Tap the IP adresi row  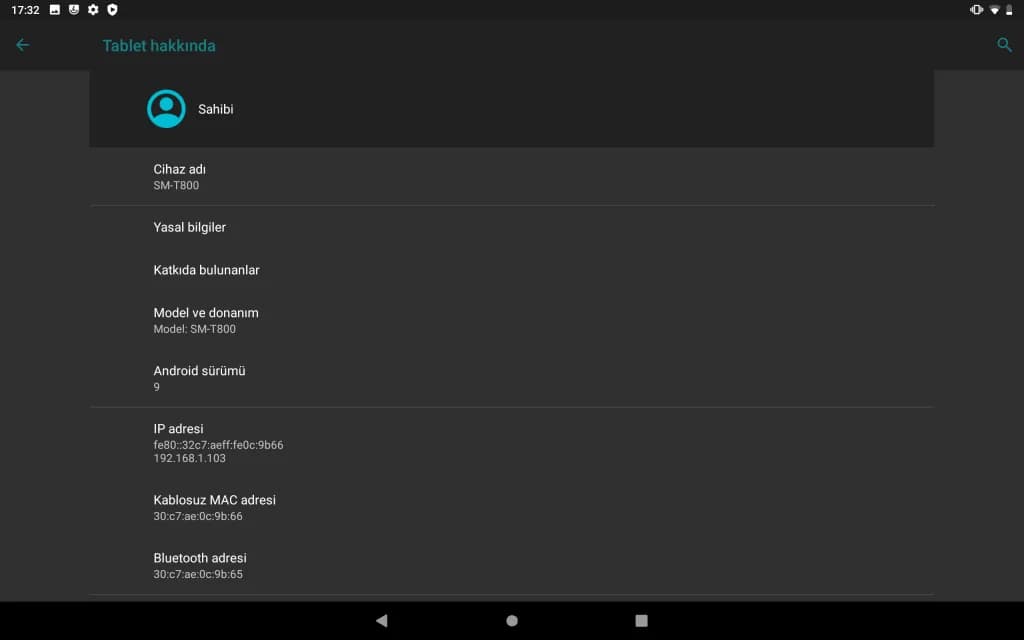(512, 443)
